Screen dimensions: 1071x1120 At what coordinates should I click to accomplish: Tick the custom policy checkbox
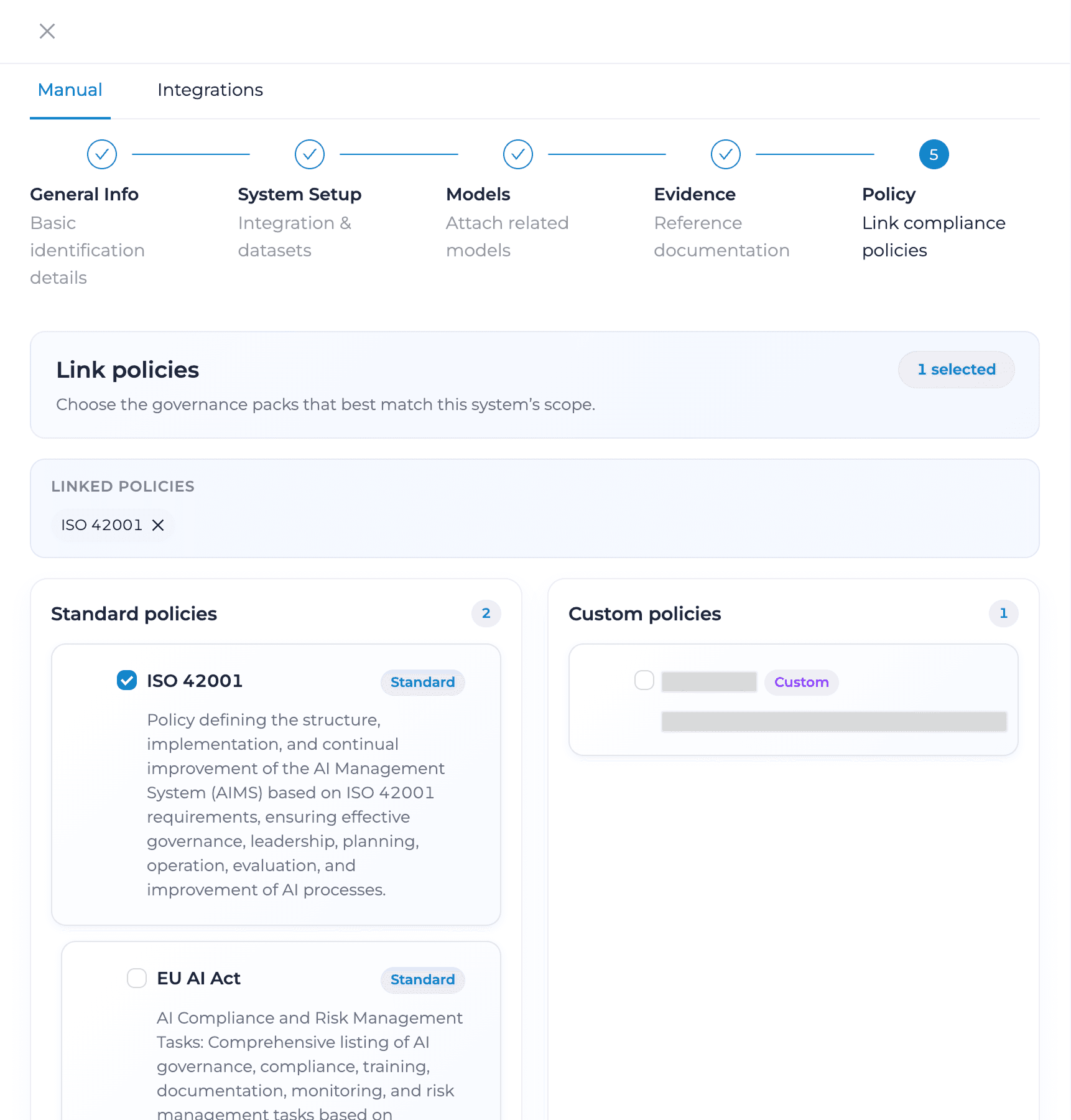point(644,680)
